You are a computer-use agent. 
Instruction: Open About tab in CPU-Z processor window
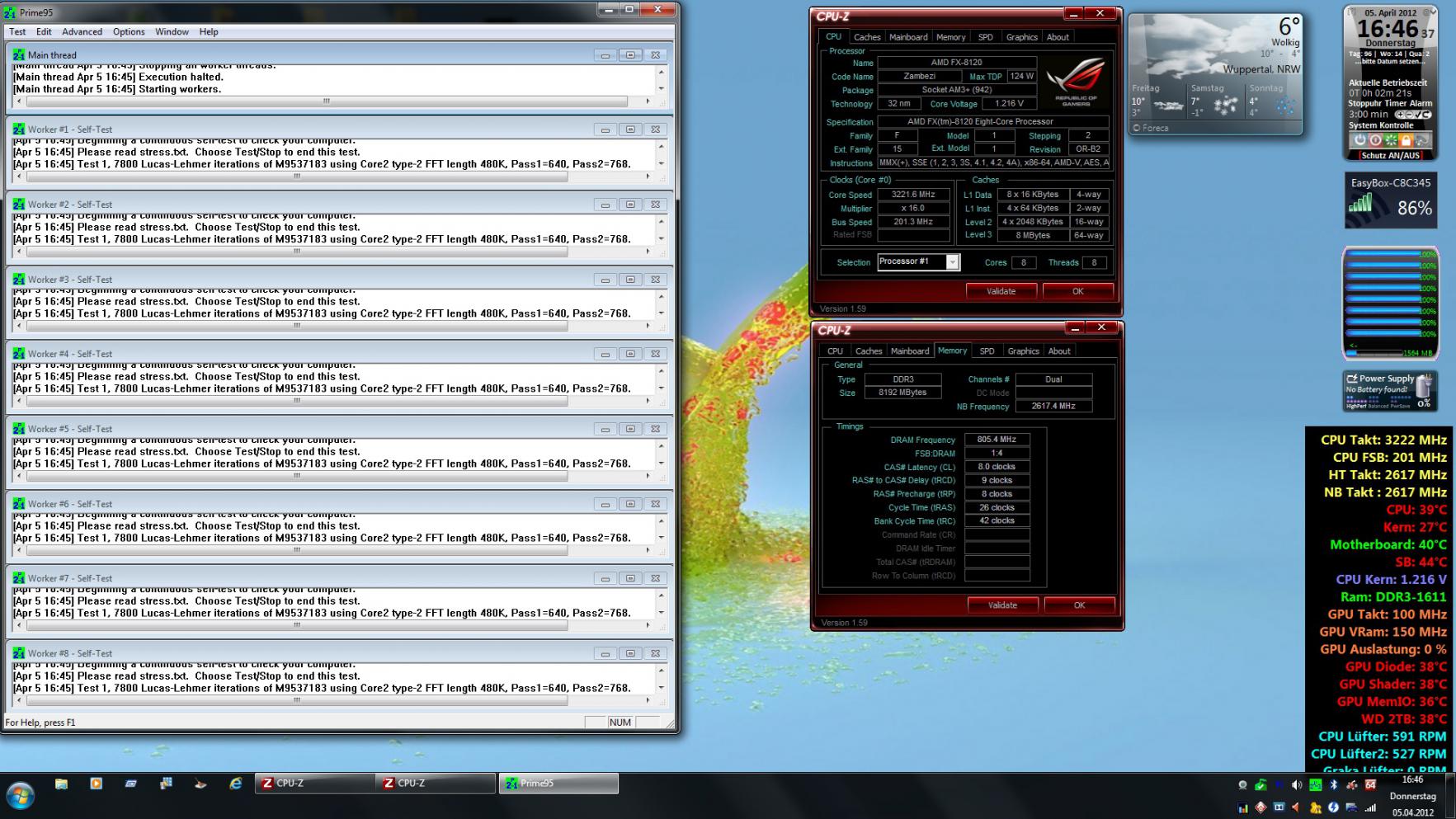coord(1058,37)
